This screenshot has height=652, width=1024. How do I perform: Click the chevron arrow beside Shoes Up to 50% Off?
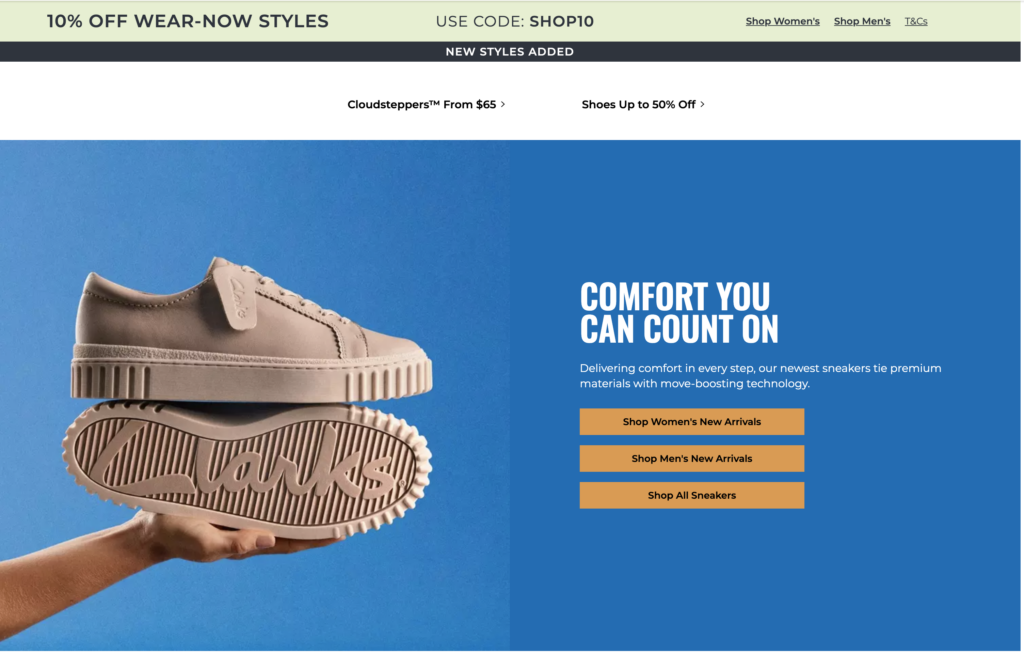pyautogui.click(x=703, y=105)
